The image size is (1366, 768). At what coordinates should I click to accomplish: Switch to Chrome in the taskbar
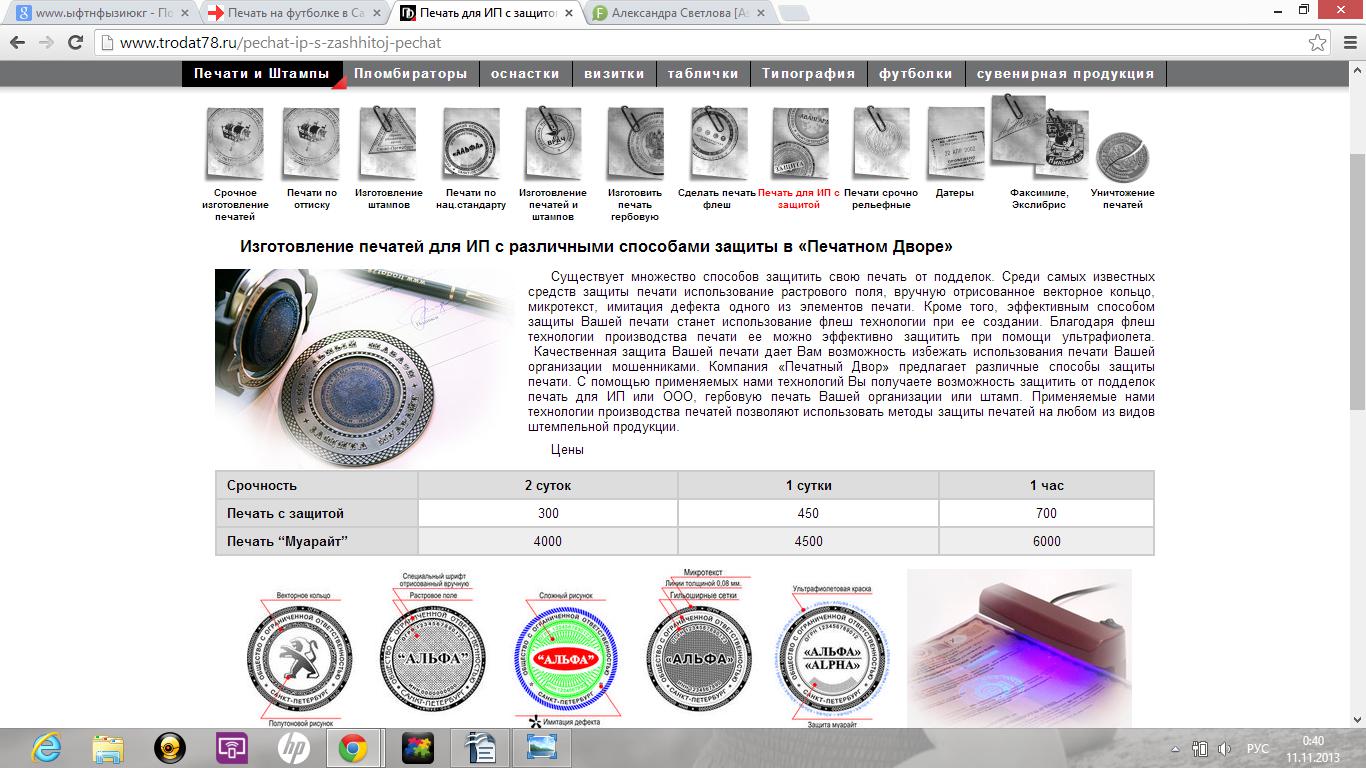pyautogui.click(x=354, y=748)
